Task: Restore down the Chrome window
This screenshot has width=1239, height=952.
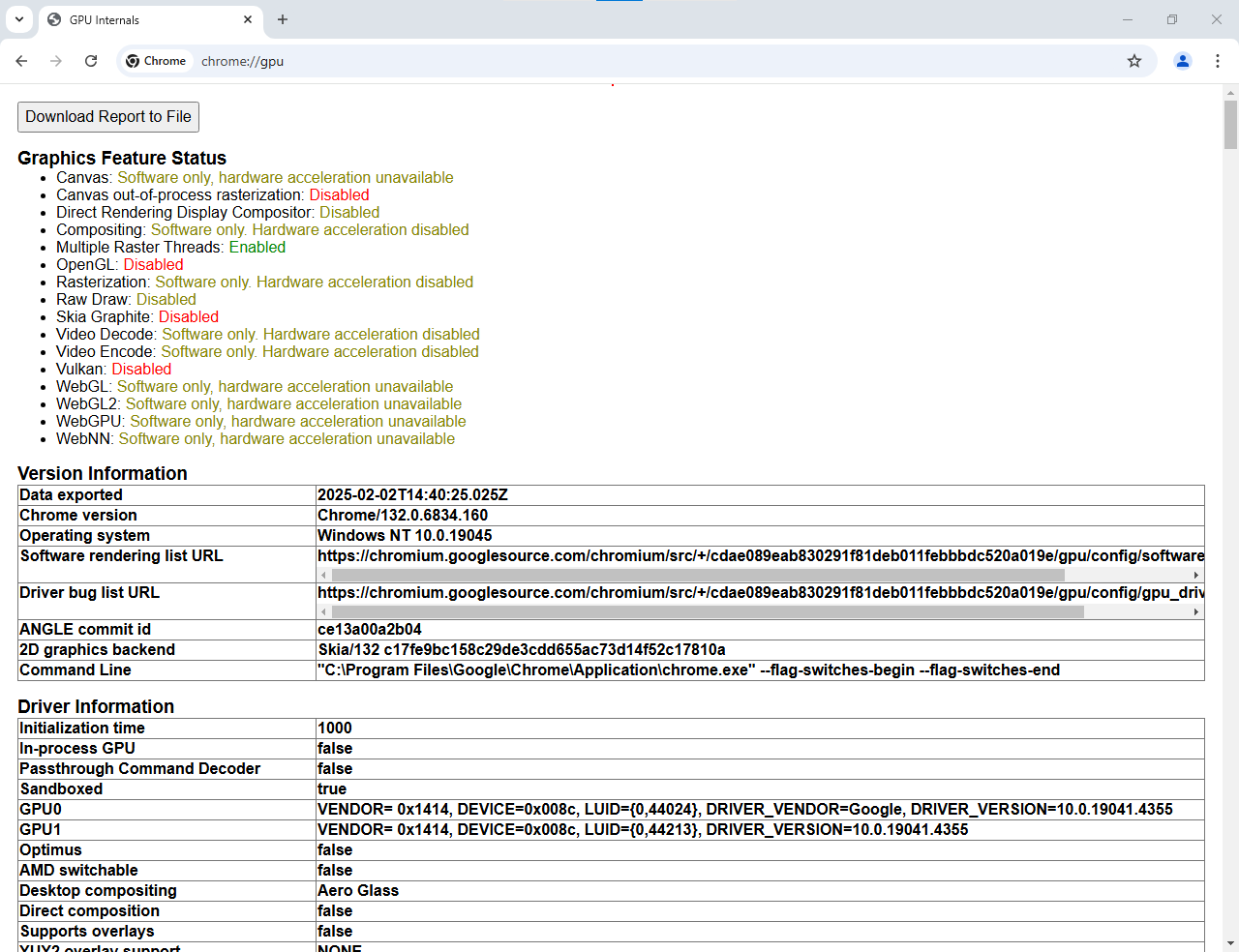Action: click(x=1172, y=19)
